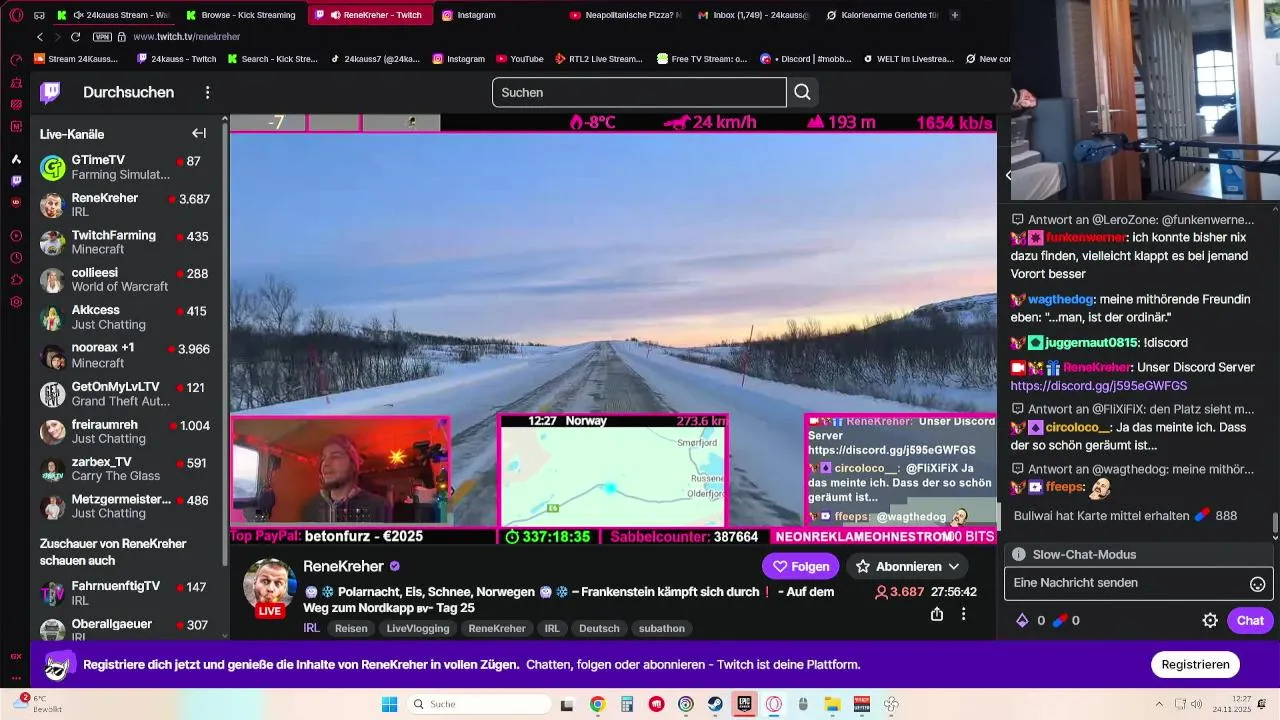The image size is (1280, 720).
Task: Open RTL2 Live Stream bookmark
Action: pos(598,59)
